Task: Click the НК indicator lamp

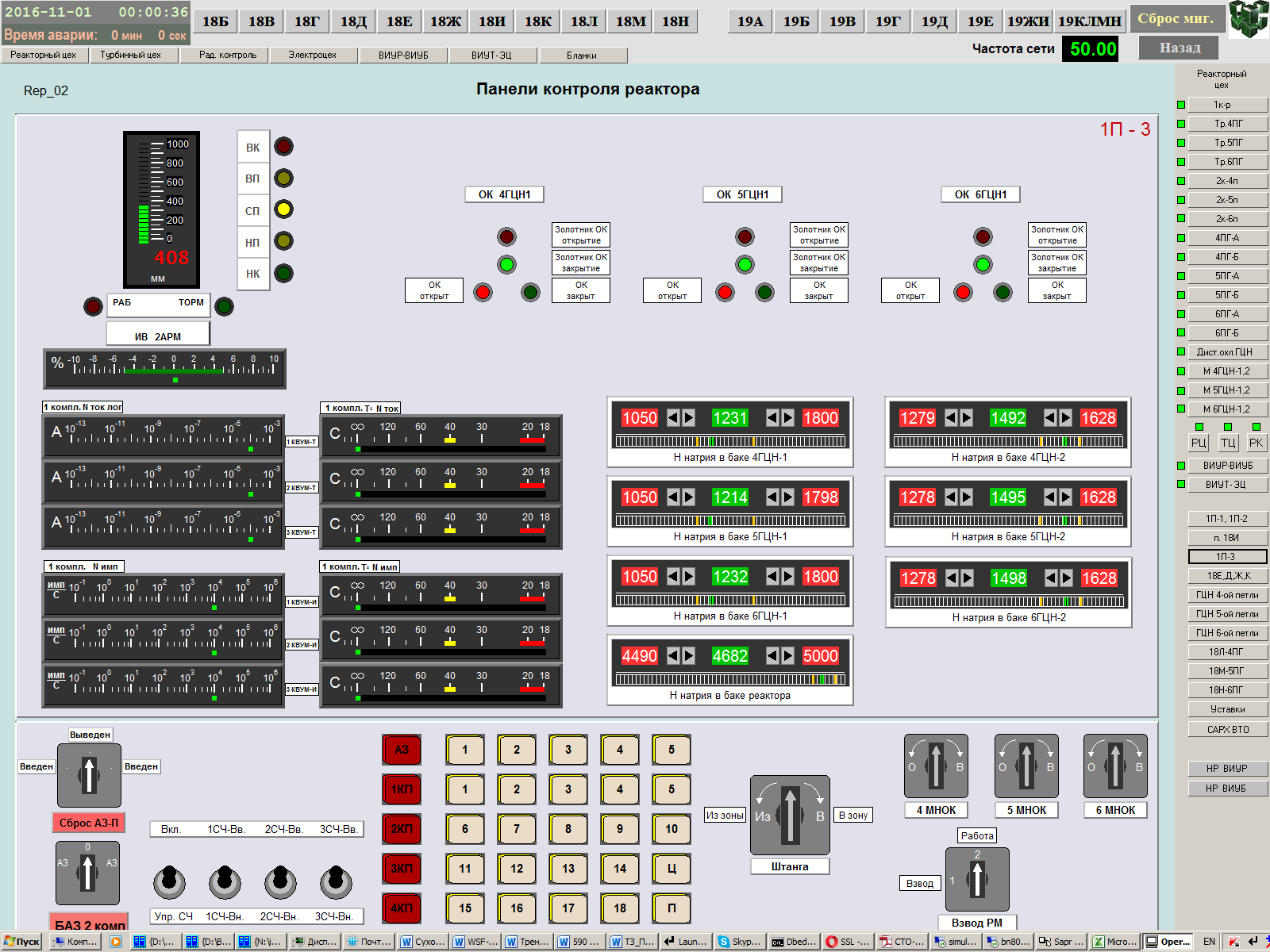Action: click(x=283, y=273)
